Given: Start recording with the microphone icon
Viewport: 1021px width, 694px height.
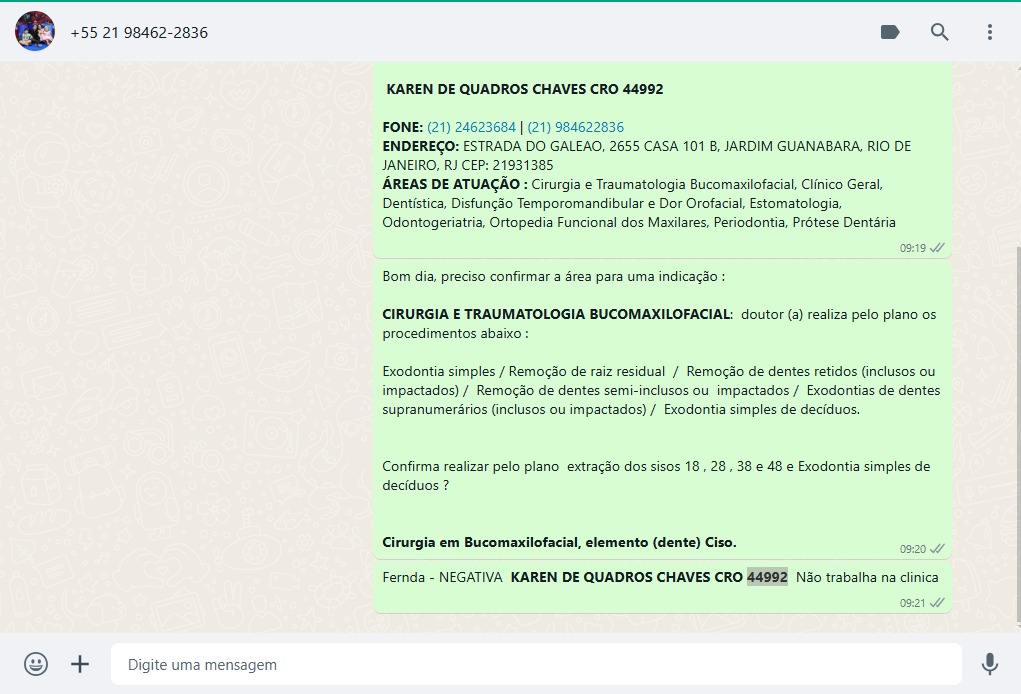Looking at the screenshot, I should 989,664.
